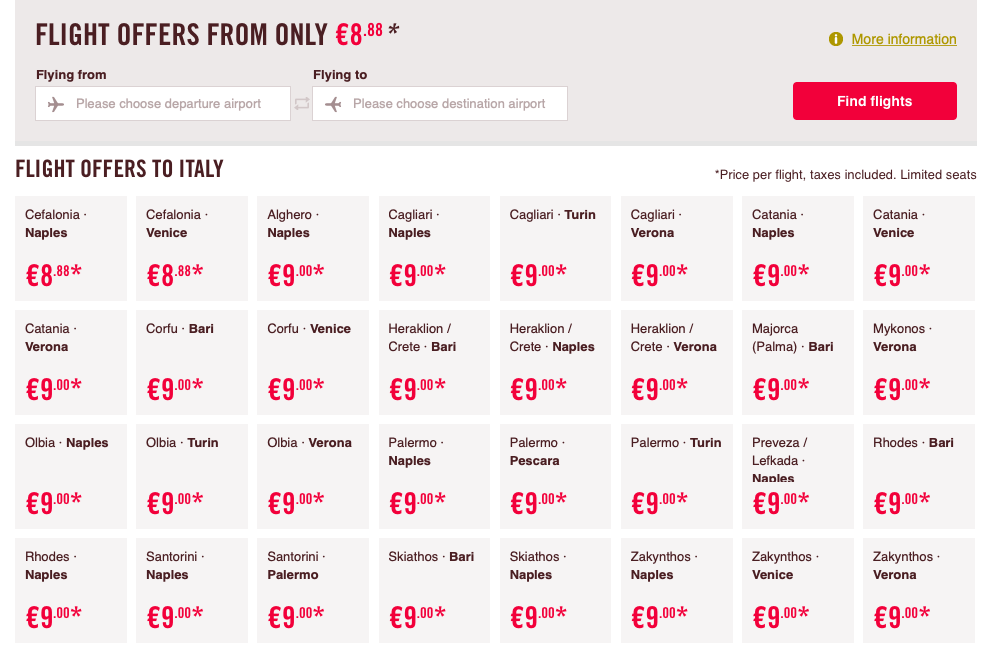Screen dimensions: 983x656
Task: Select the Cefalonia to Naples offer
Action: pos(71,248)
